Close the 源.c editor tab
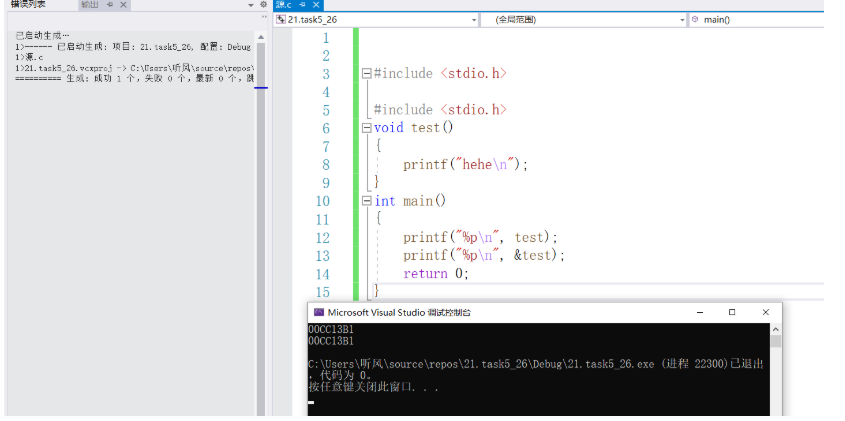845x421 pixels. coord(316,5)
